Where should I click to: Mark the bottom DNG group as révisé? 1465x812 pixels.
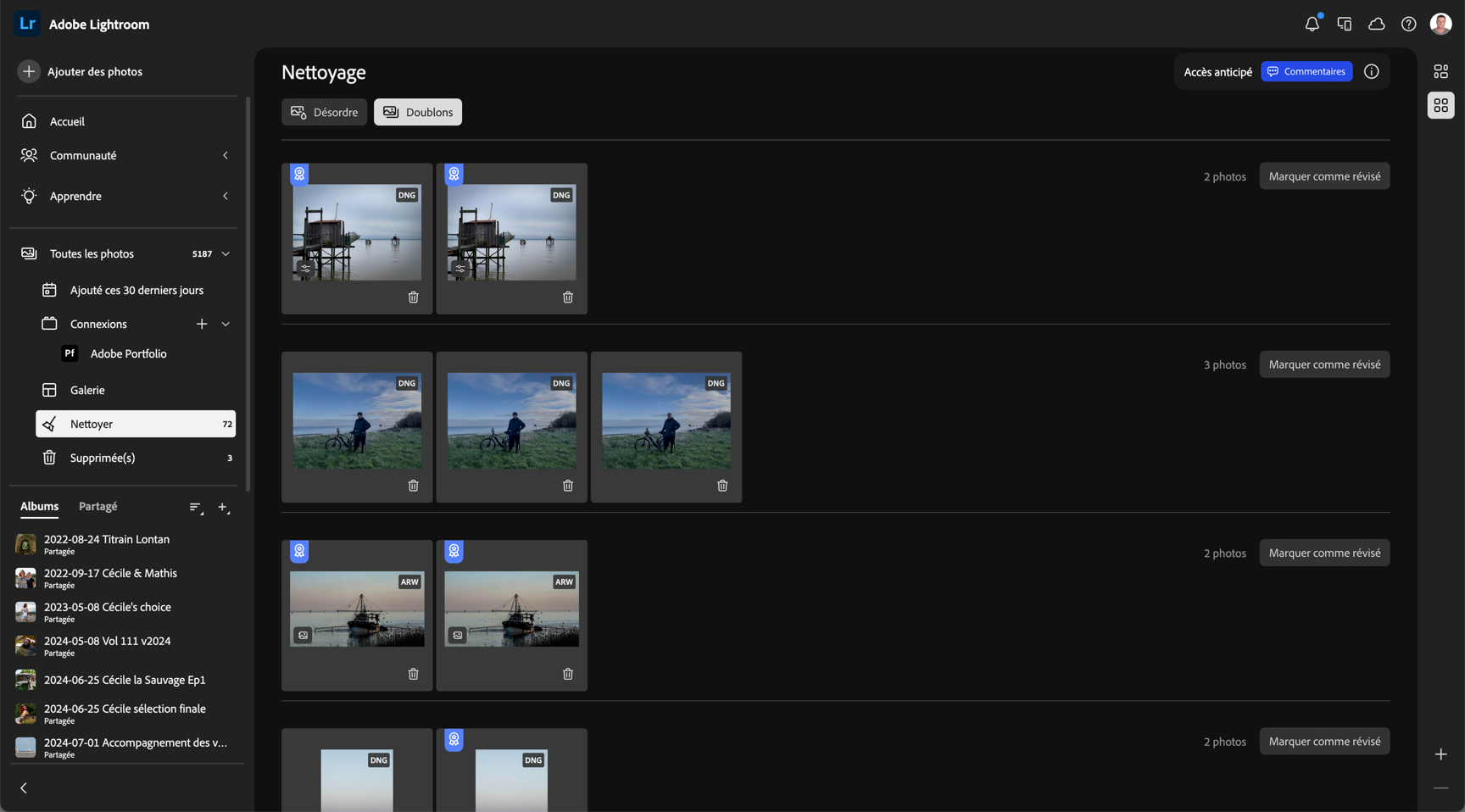point(1324,741)
